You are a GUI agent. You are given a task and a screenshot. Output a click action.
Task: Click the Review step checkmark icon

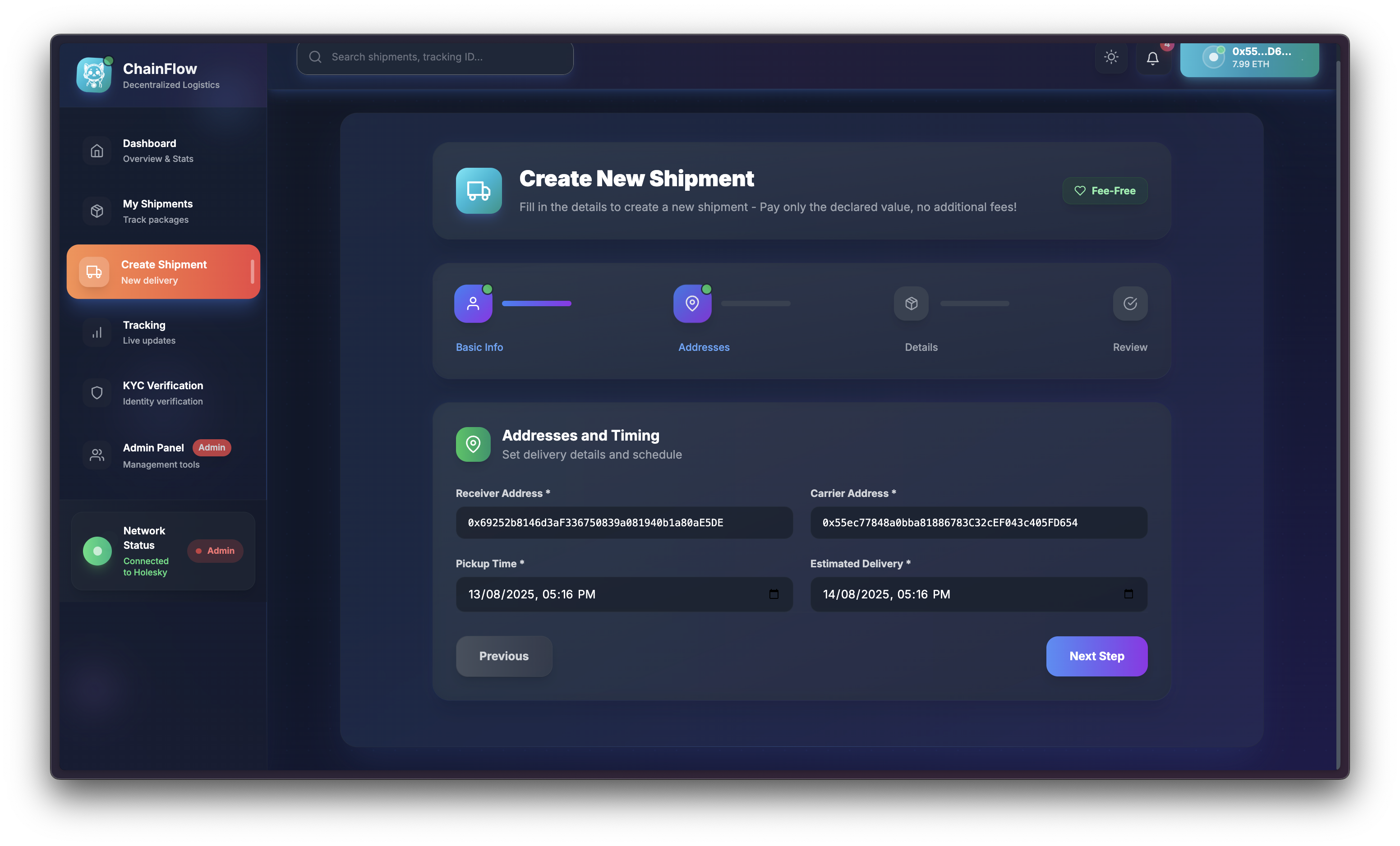[x=1129, y=303]
